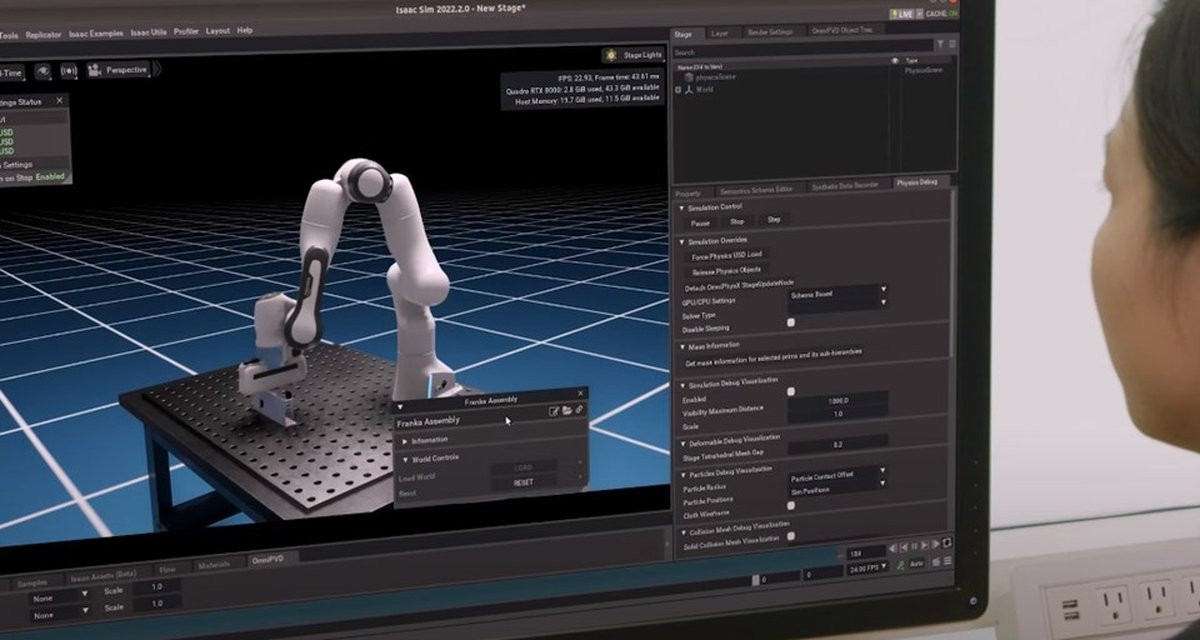Click the Stage Lights button
The width and height of the screenshot is (1200, 640).
pyautogui.click(x=634, y=55)
